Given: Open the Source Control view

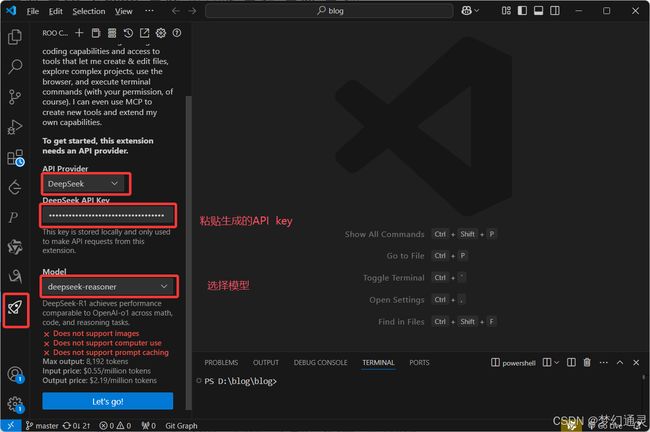Looking at the screenshot, I should (x=15, y=97).
